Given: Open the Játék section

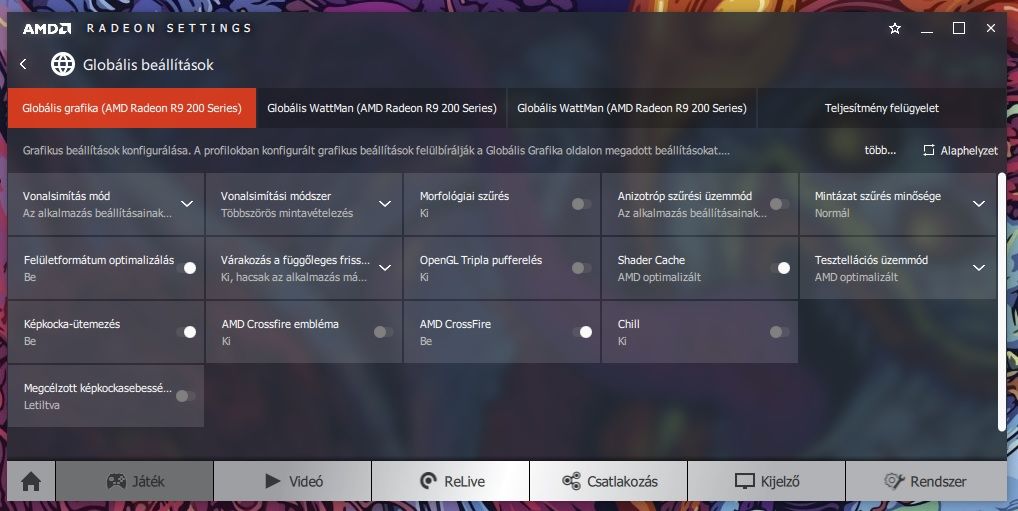Looking at the screenshot, I should pyautogui.click(x=134, y=481).
